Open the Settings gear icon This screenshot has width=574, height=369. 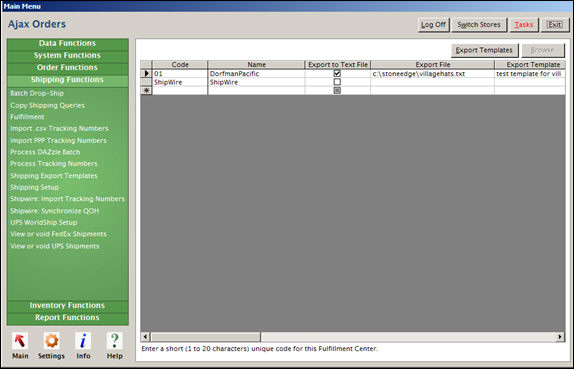coord(51,341)
